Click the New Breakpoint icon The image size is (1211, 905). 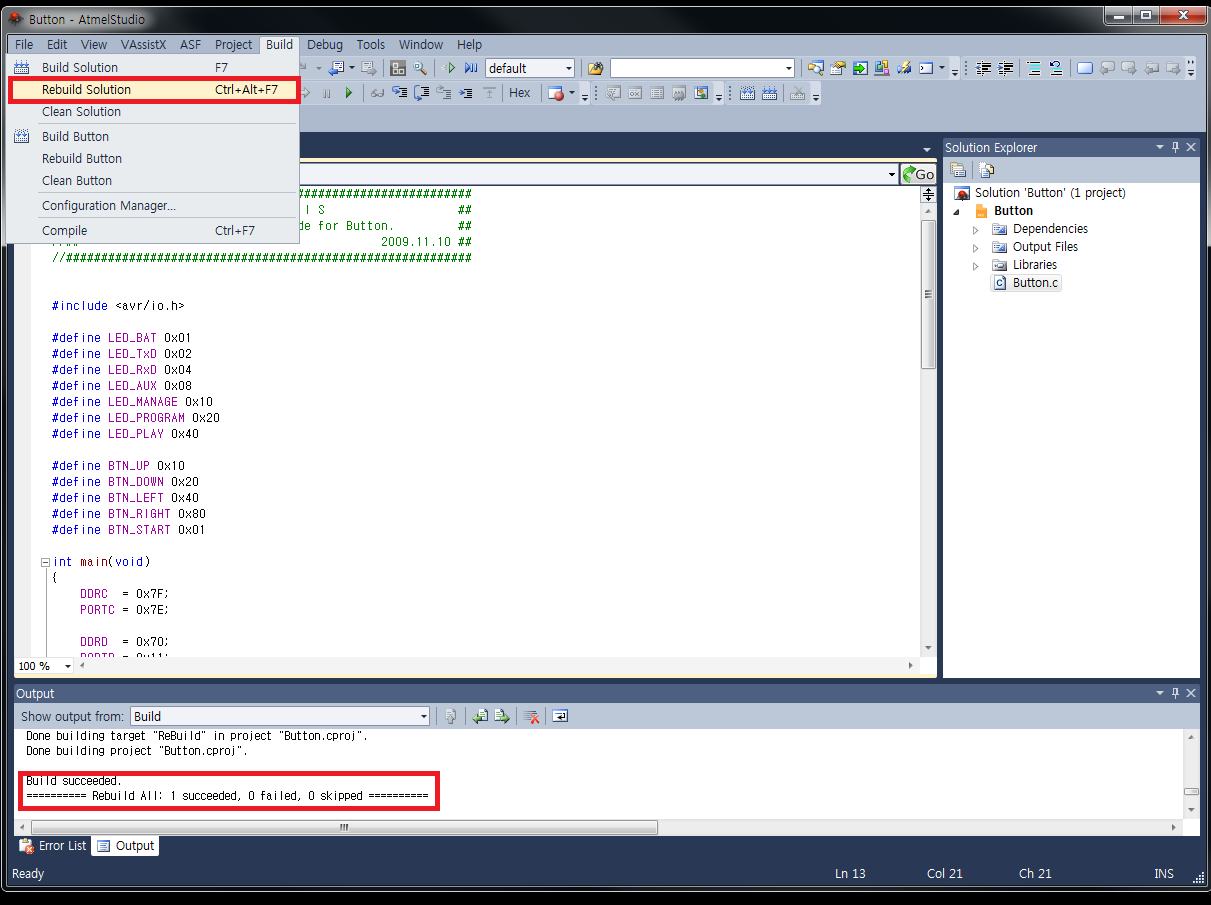click(556, 93)
